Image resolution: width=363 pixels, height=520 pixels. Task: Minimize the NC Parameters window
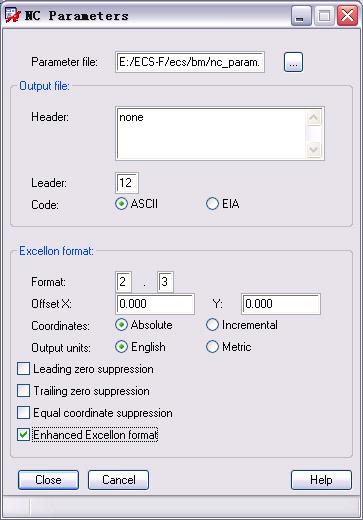tap(301, 16)
